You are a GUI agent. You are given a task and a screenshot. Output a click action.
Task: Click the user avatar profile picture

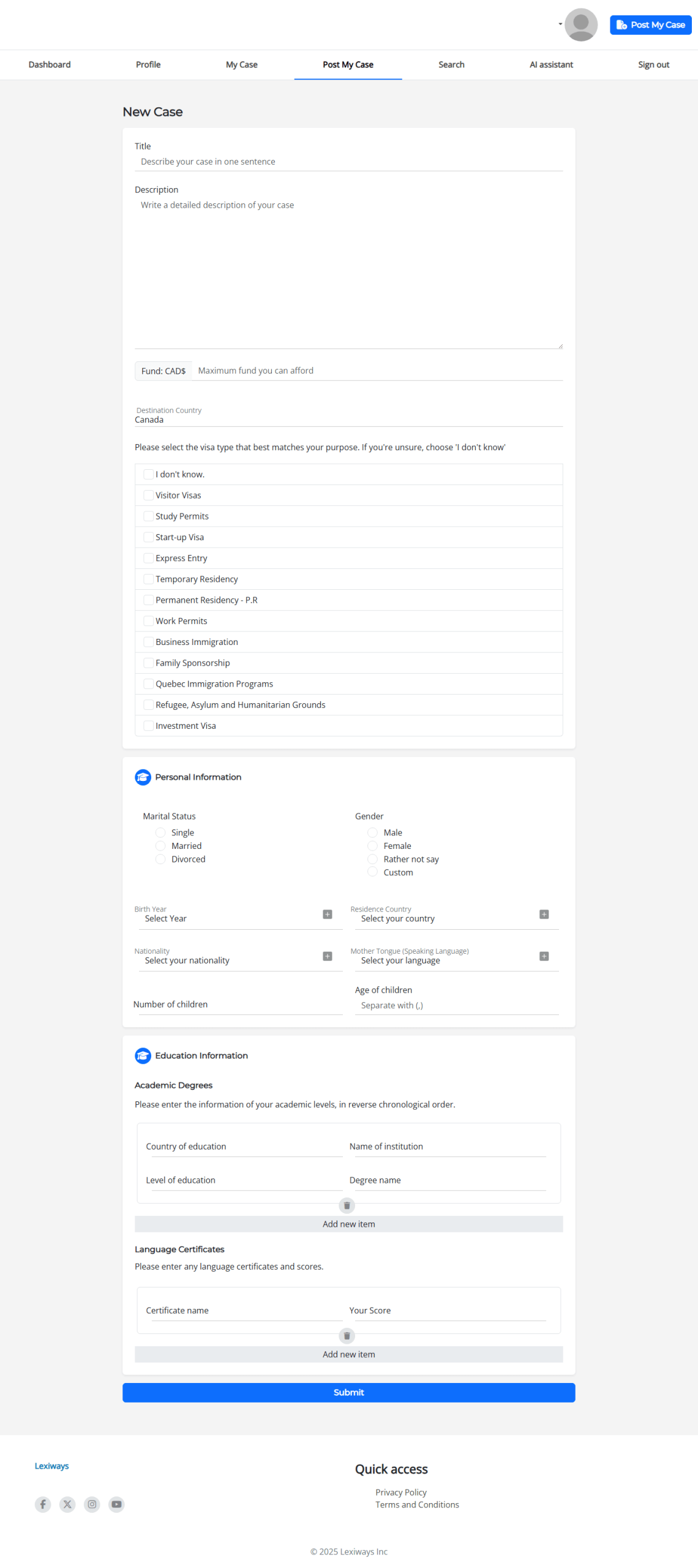(580, 24)
